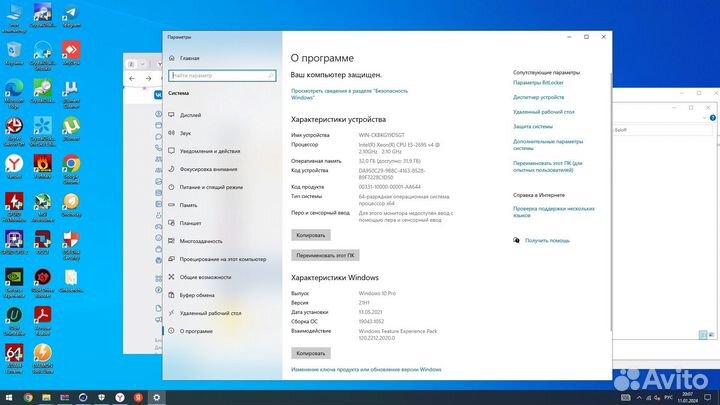Viewport: 720px width, 405px height.
Task: Open the Google Chrome desktop shortcut
Action: click(71, 169)
